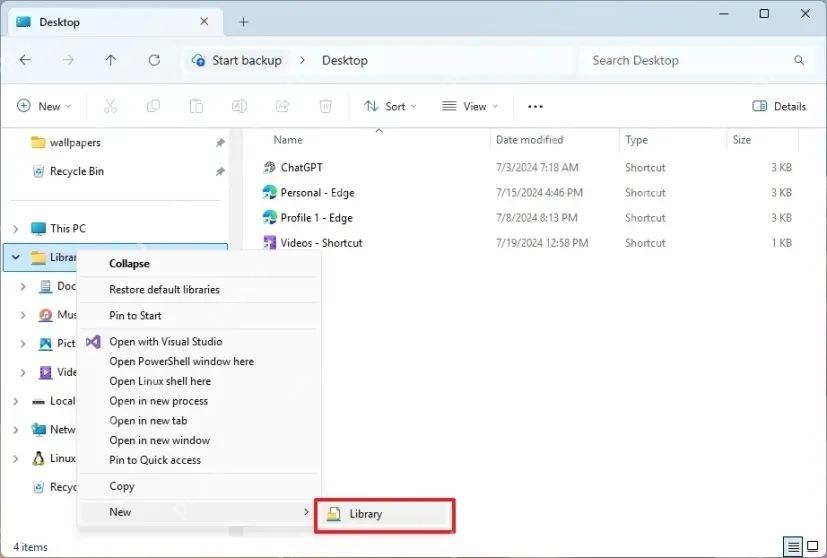This screenshot has width=827, height=558.
Task: Open a new tab with plus
Action: tap(243, 22)
